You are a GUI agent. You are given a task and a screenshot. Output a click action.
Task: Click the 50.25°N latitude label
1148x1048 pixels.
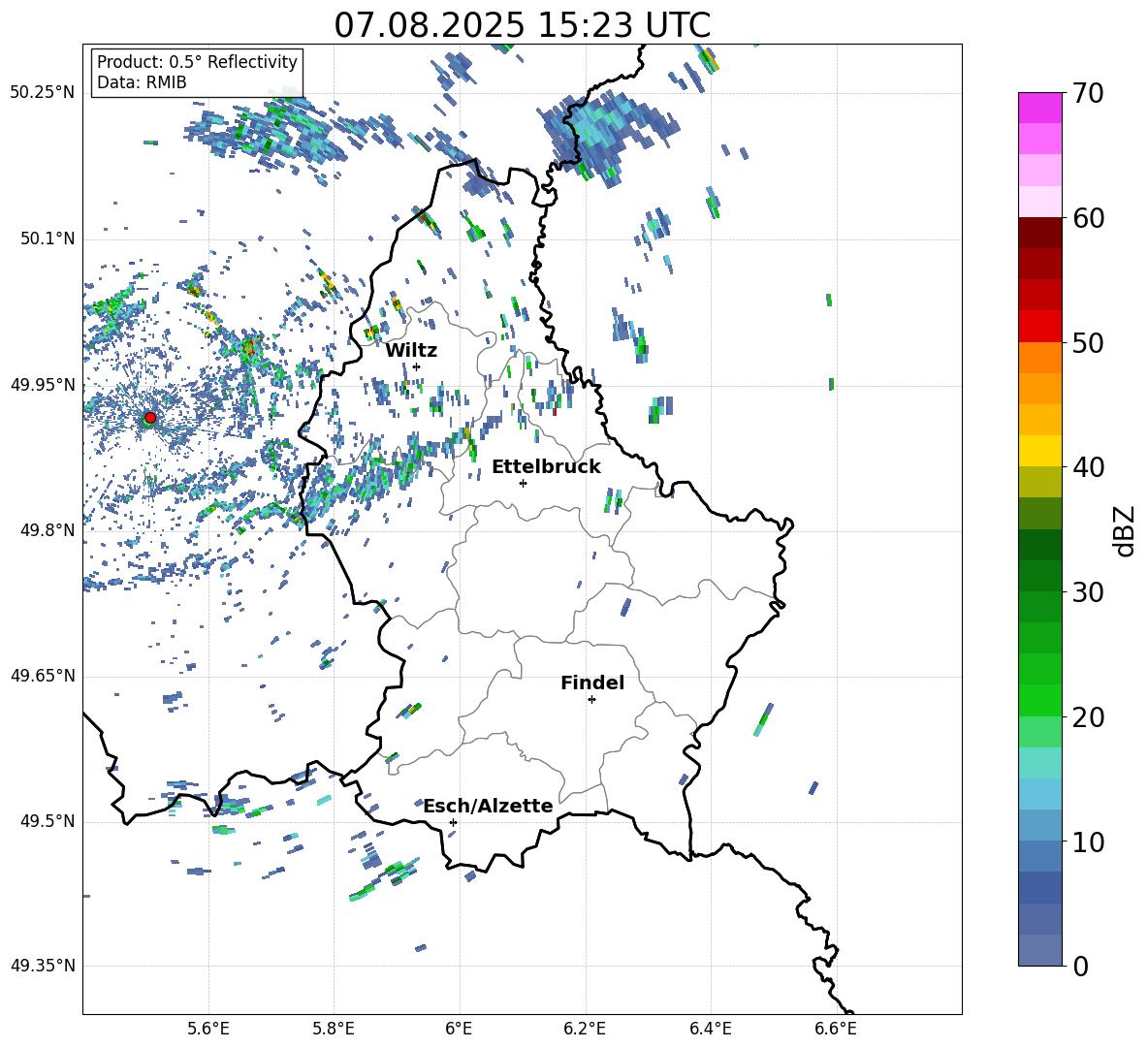[43, 93]
